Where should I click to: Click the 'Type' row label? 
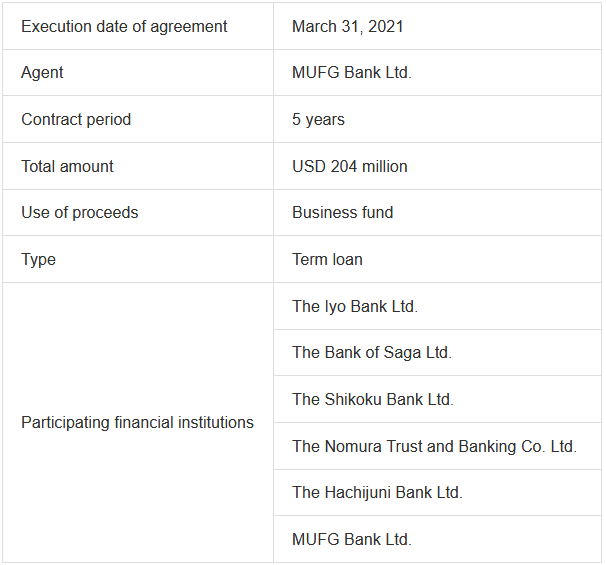coord(38,259)
